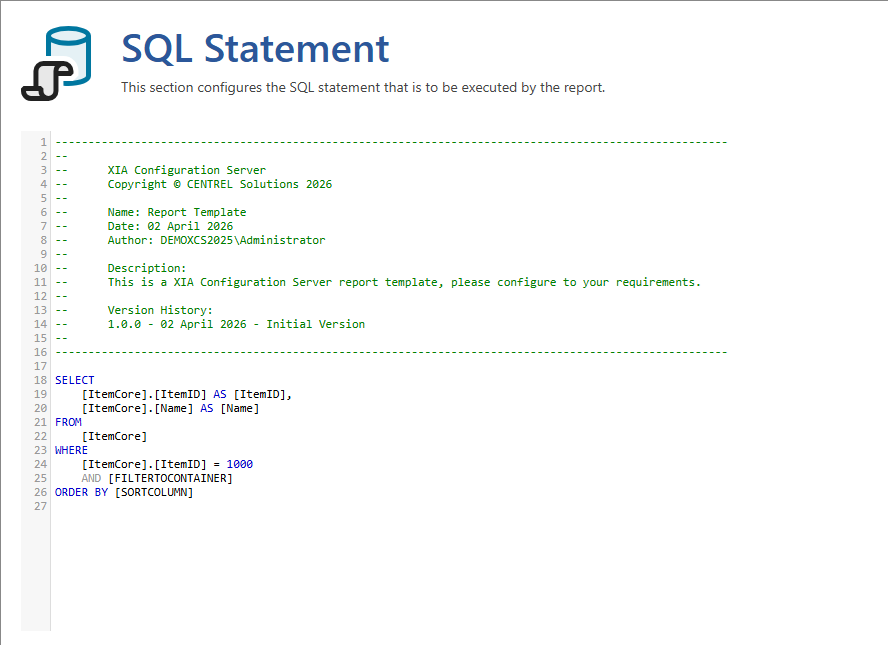
Task: Click the SQL Statement heading
Action: click(x=255, y=49)
